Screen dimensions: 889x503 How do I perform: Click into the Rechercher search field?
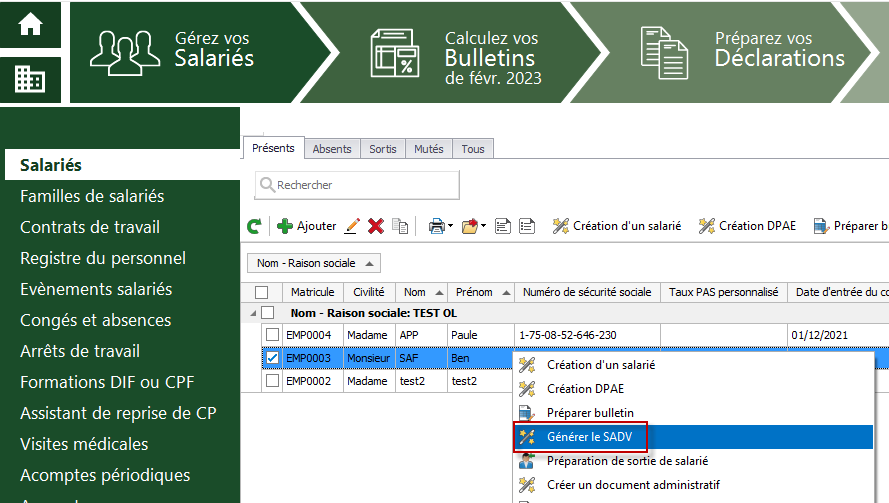[x=357, y=185]
